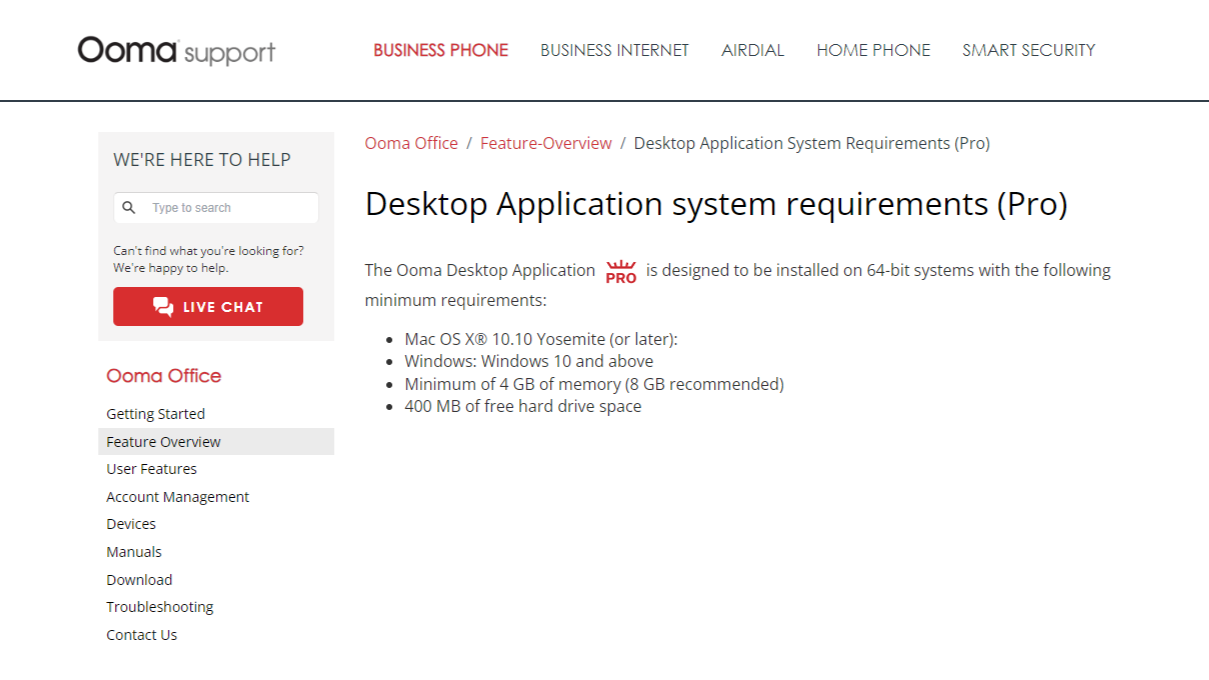Click the search magnifier icon
The image size is (1209, 680).
(x=129, y=208)
